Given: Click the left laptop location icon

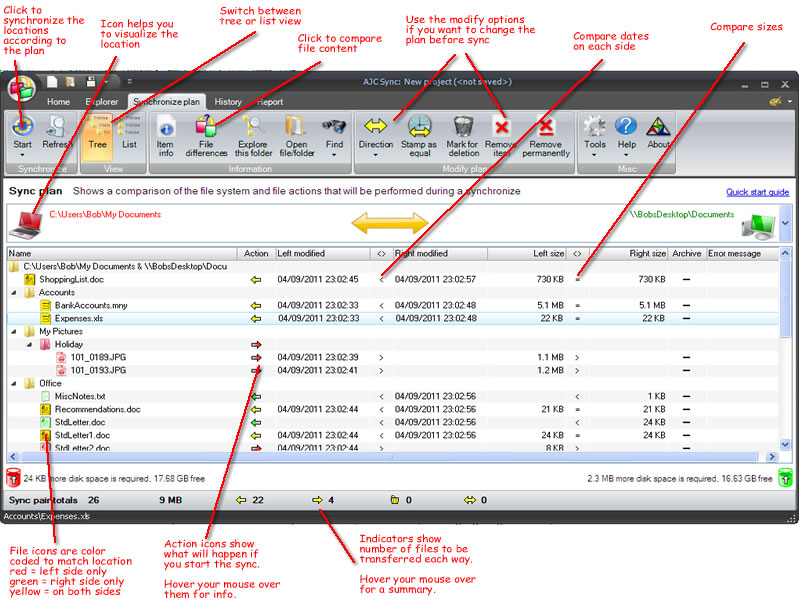Looking at the screenshot, I should [x=27, y=225].
